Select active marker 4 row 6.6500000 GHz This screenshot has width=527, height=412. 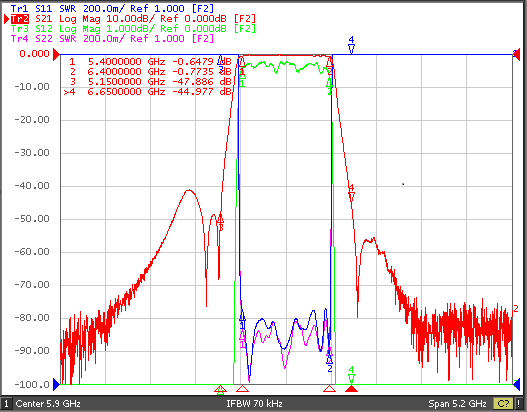[147, 91]
